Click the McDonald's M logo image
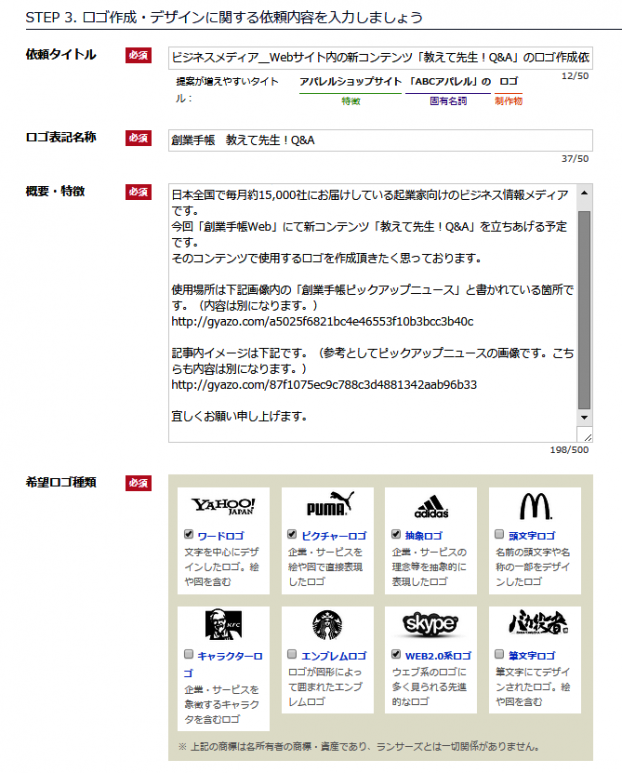Screen dimensions: 622x773 click(x=535, y=506)
